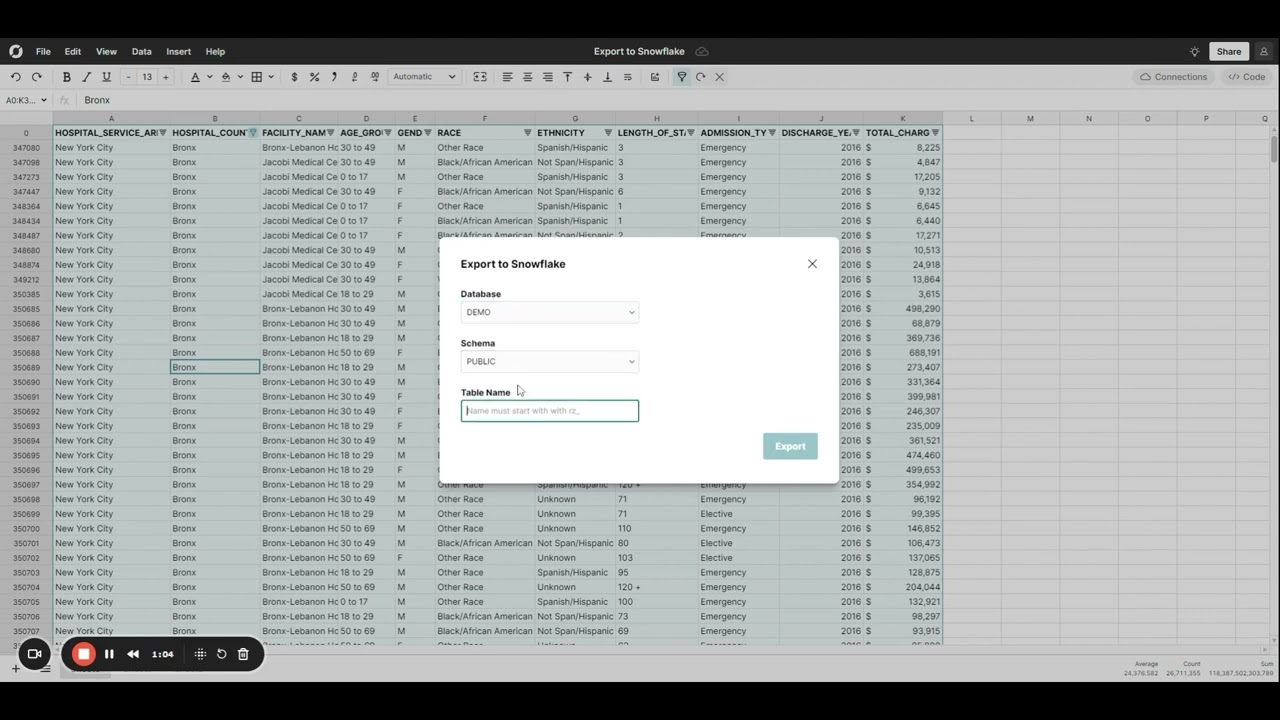Click the Export button in dialog
Image resolution: width=1280 pixels, height=720 pixels.
pos(790,446)
